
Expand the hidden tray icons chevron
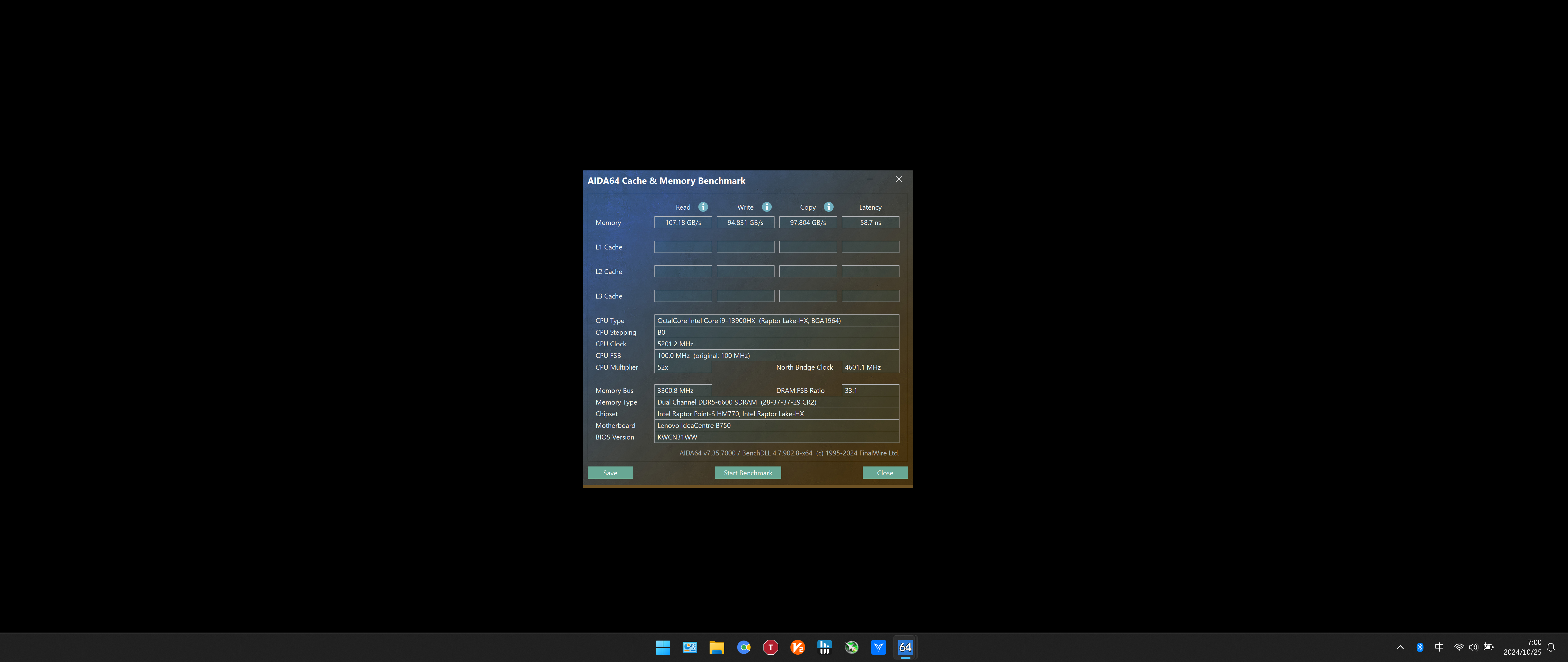1400,647
